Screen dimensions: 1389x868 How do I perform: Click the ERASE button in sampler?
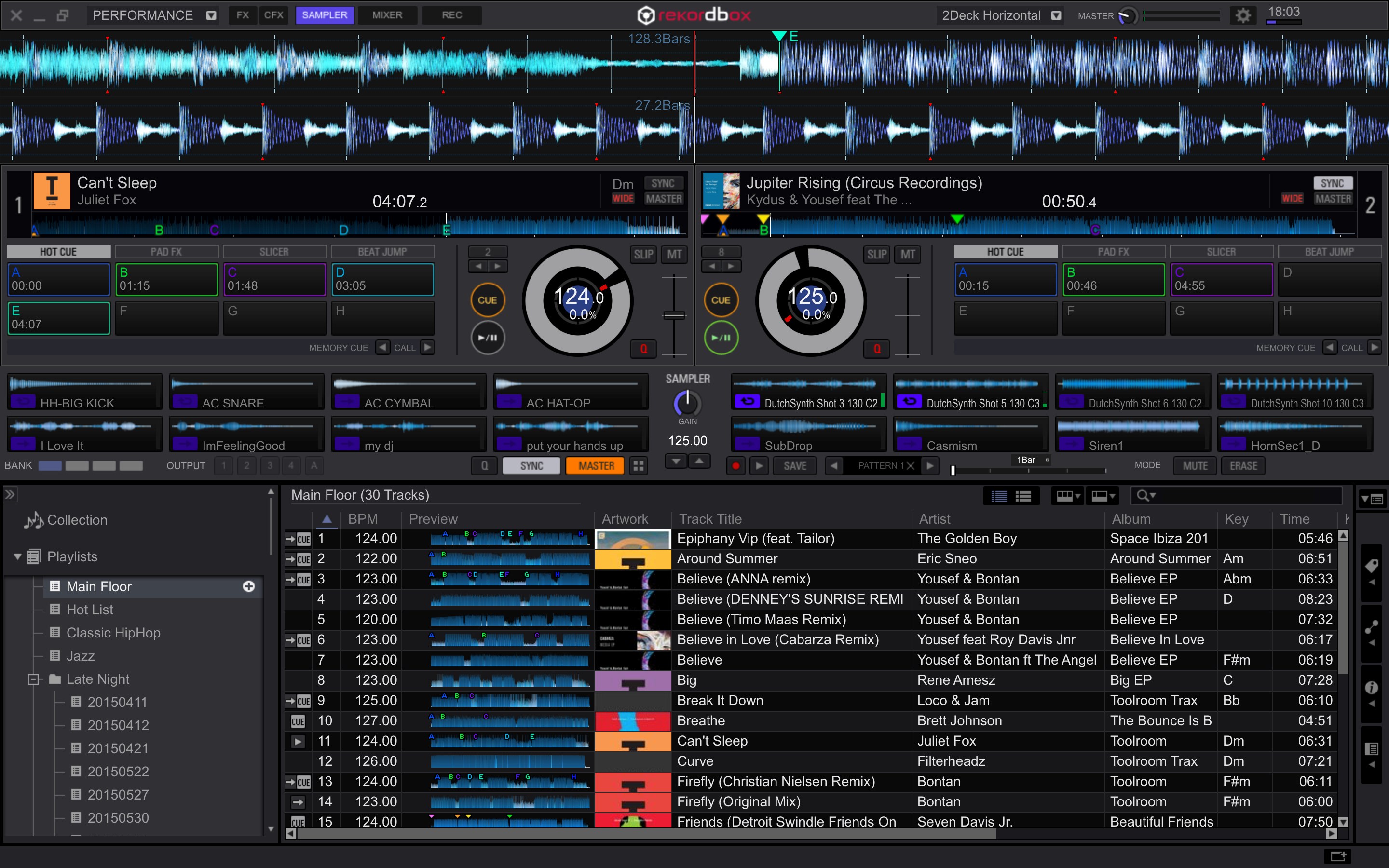1243,466
